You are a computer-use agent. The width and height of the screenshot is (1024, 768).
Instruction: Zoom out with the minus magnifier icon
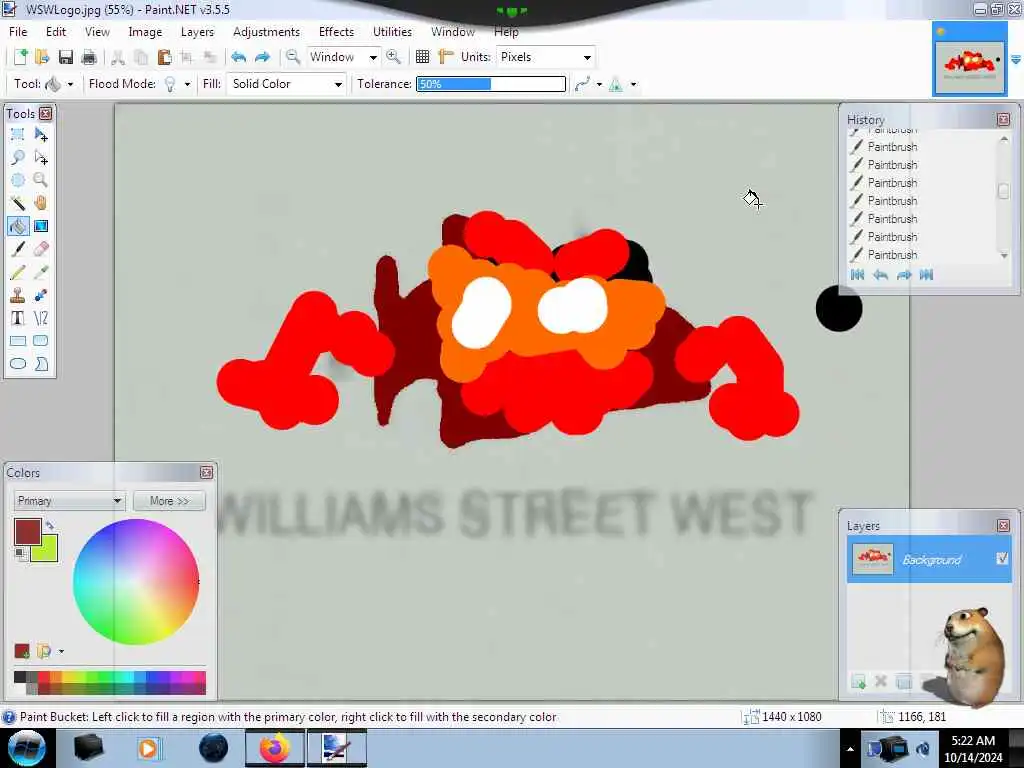293,57
